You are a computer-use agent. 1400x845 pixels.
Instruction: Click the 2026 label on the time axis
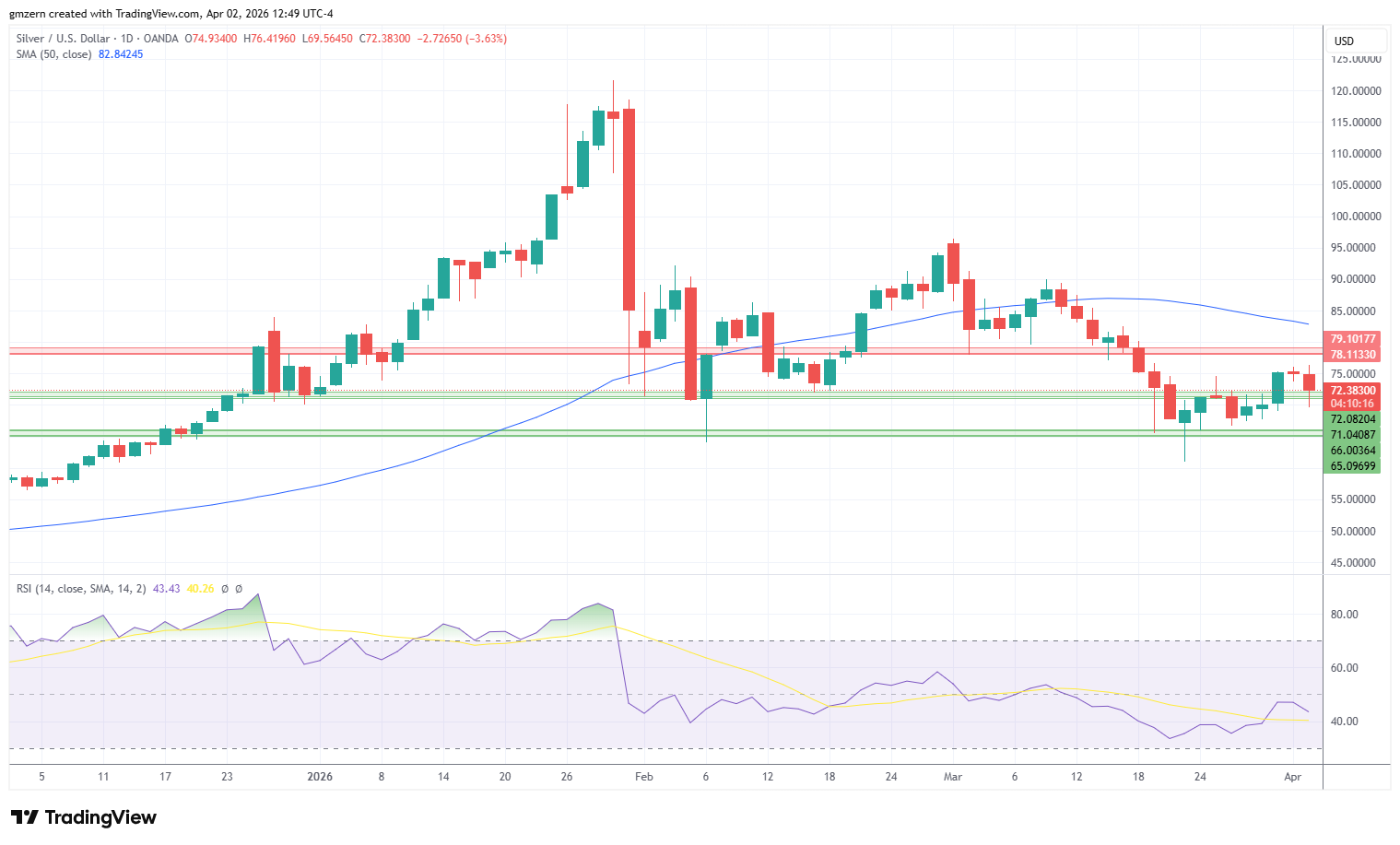tap(320, 777)
